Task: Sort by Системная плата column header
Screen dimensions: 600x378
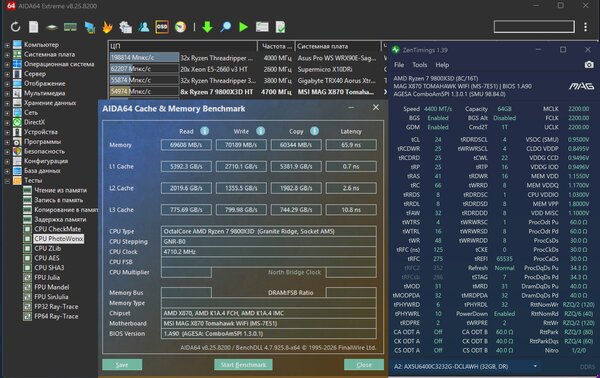Action: coord(338,46)
